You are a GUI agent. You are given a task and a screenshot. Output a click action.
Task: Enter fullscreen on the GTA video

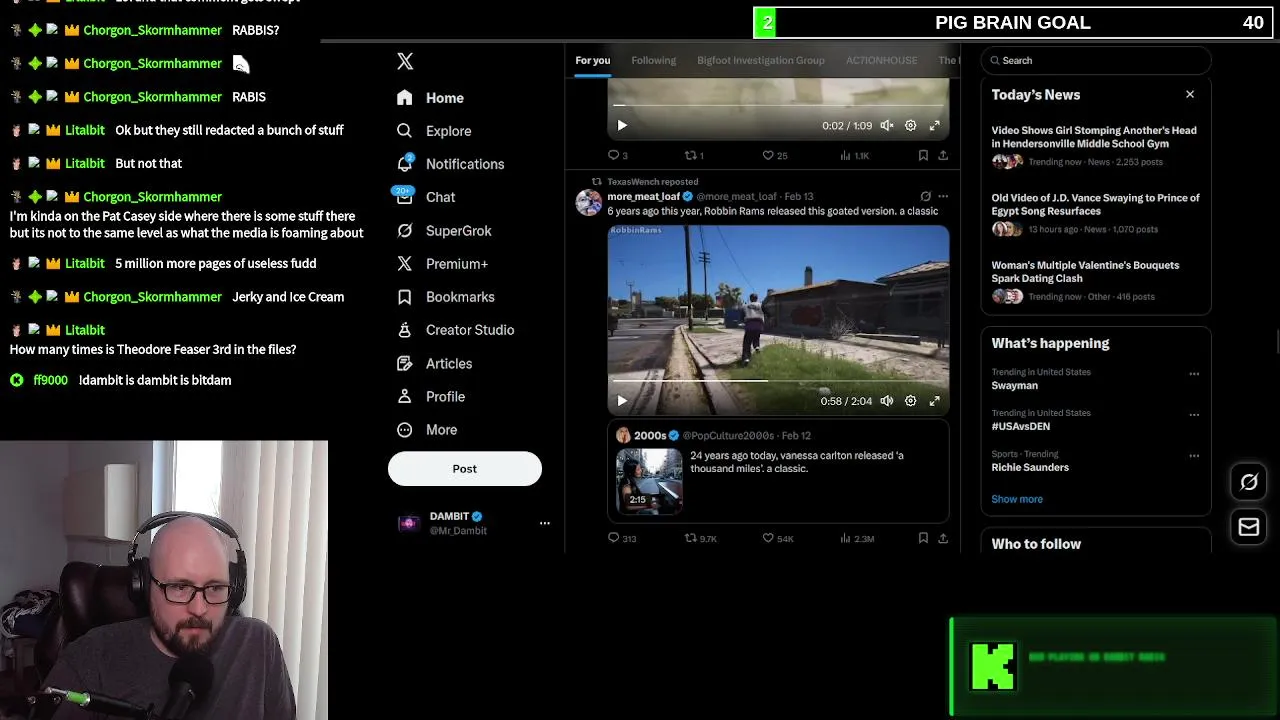pos(935,401)
